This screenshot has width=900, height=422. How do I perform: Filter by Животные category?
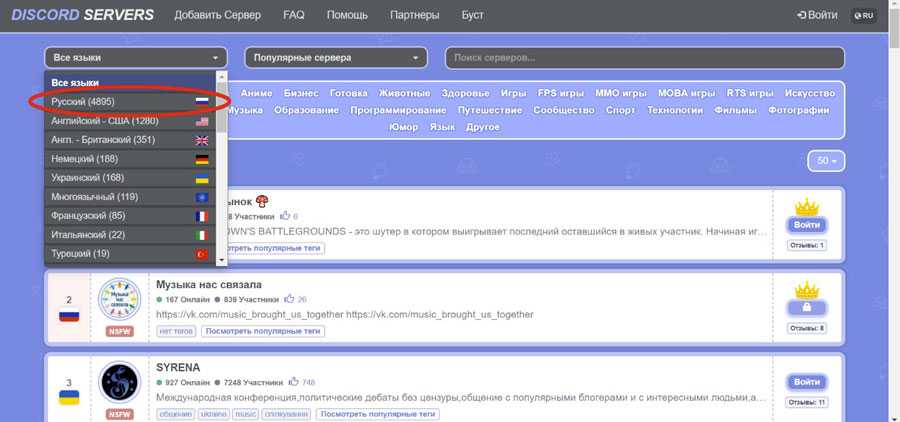404,93
